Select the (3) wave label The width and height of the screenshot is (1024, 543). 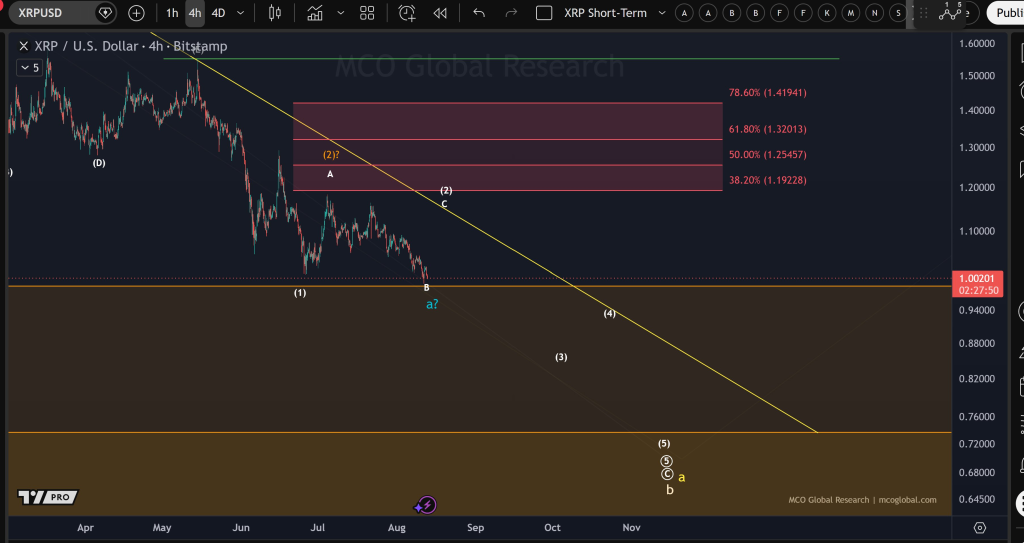click(x=561, y=357)
